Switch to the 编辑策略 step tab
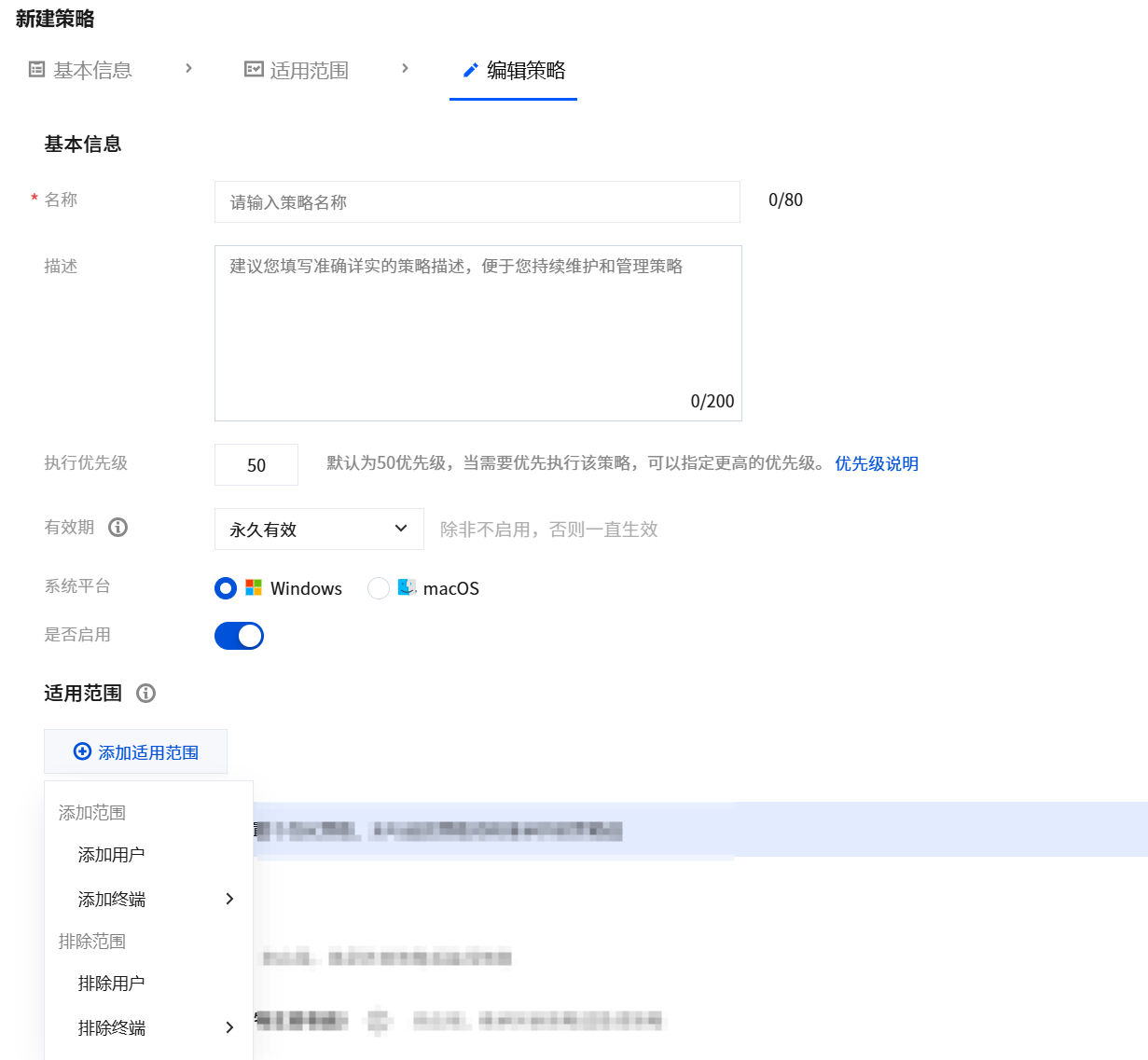The height and width of the screenshot is (1060, 1148). coord(514,71)
